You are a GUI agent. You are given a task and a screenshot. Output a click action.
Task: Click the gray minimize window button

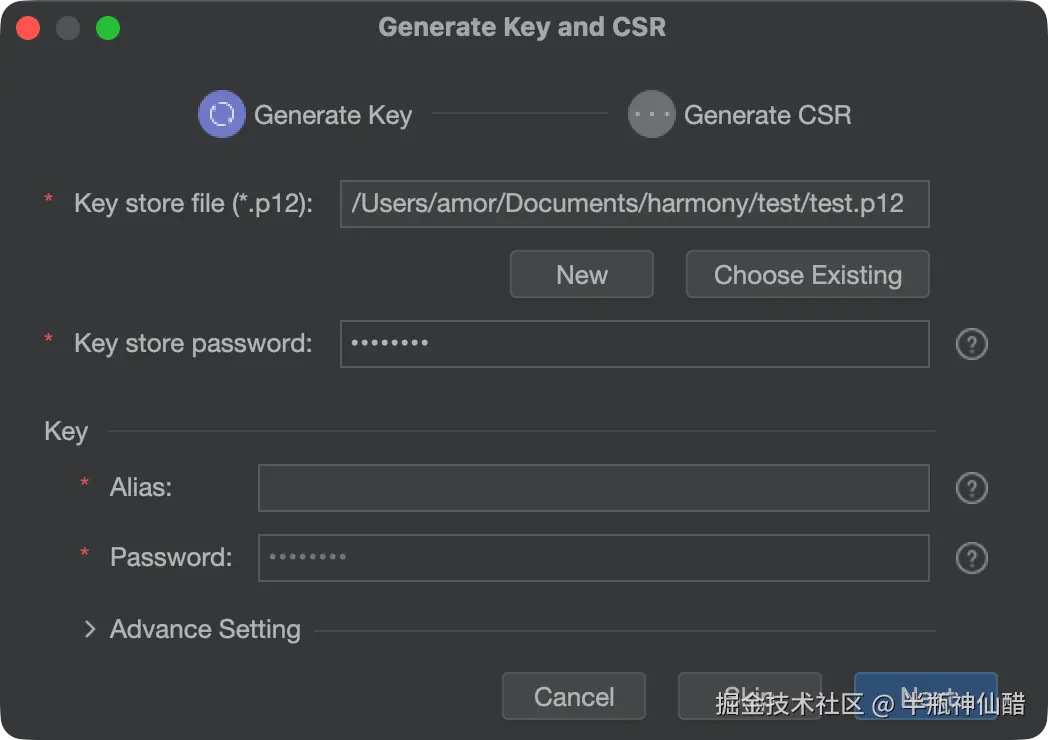click(68, 28)
